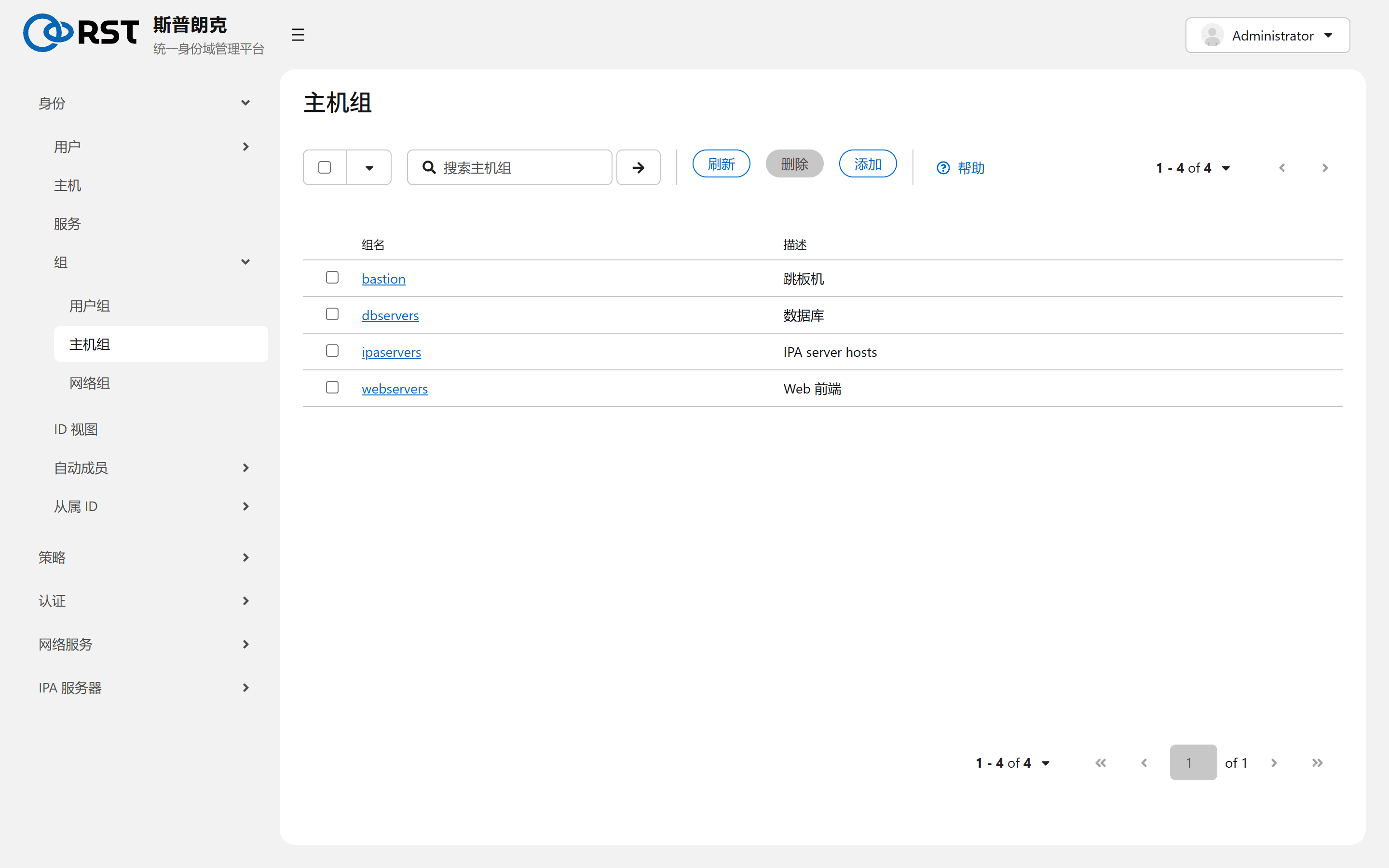Open the ipaservers host group link
Image resolution: width=1389 pixels, height=868 pixels.
[x=392, y=352]
